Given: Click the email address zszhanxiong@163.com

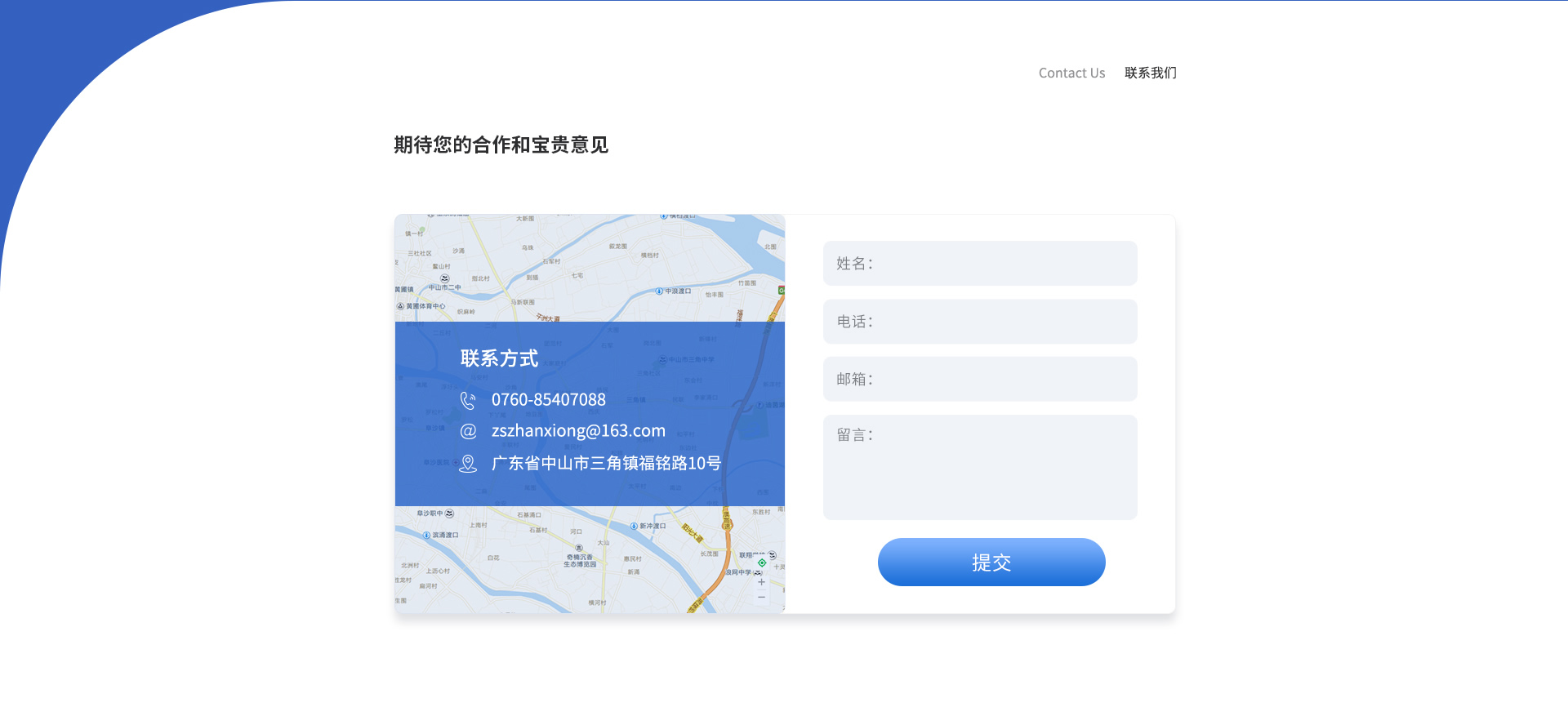Looking at the screenshot, I should click(x=578, y=431).
